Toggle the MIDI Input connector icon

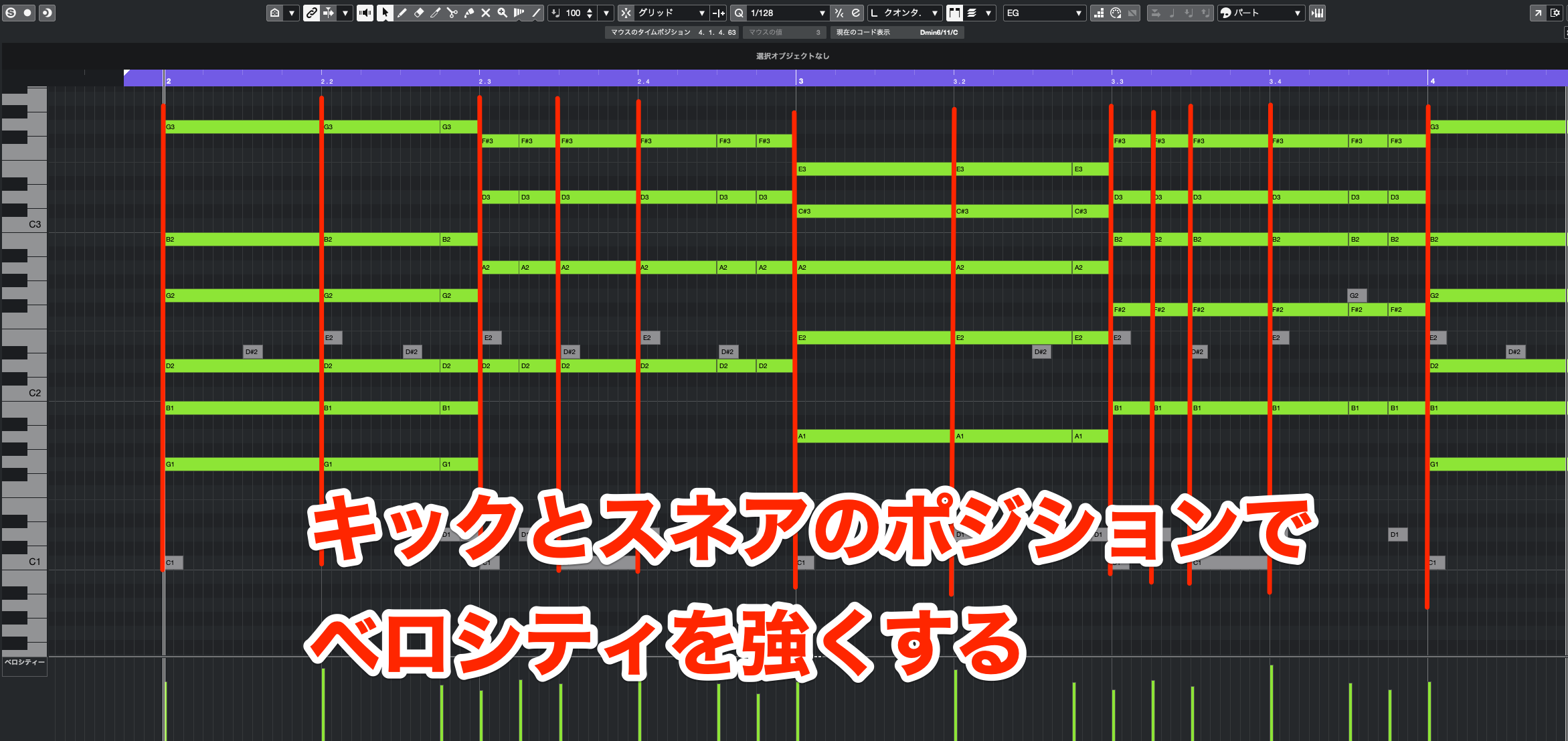click(x=1116, y=13)
